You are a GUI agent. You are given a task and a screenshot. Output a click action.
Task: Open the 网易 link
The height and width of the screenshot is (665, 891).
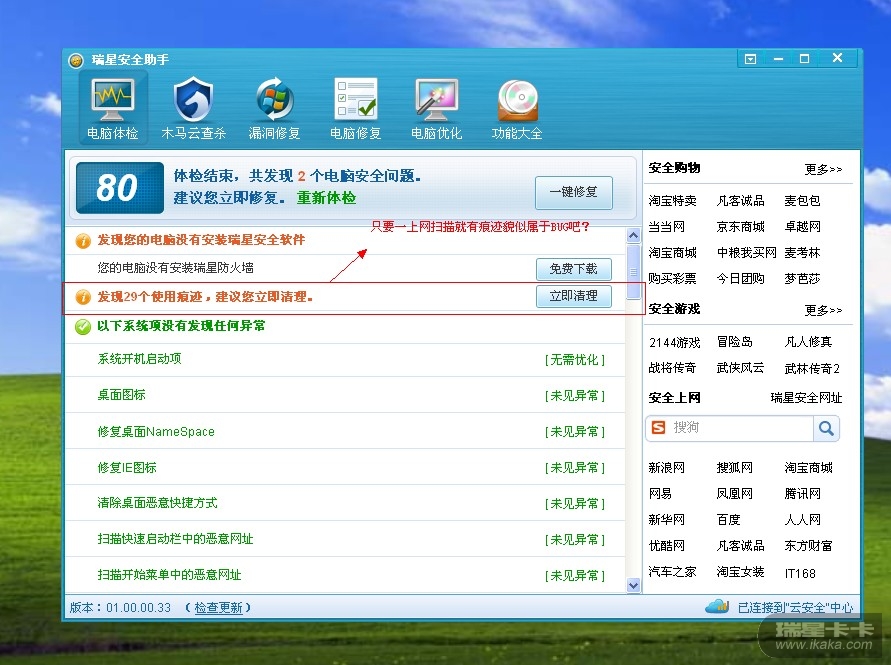[x=660, y=493]
